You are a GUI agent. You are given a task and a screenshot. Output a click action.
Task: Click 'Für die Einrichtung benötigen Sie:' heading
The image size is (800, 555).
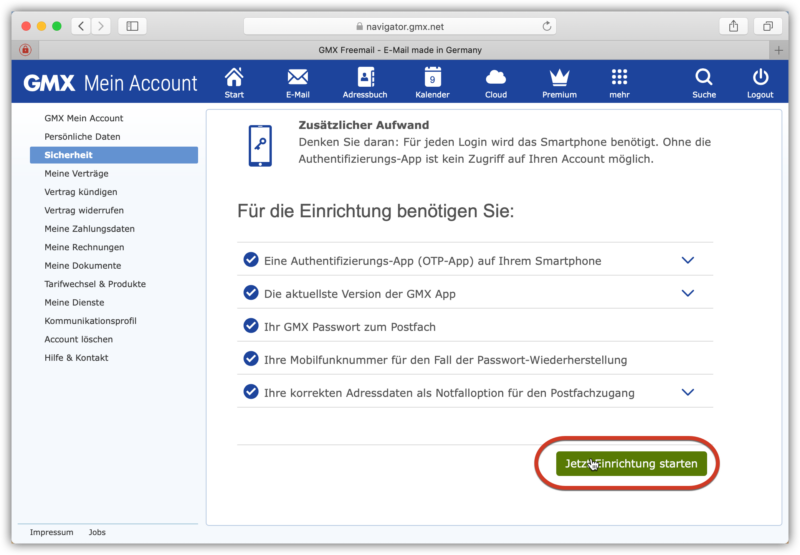[376, 211]
